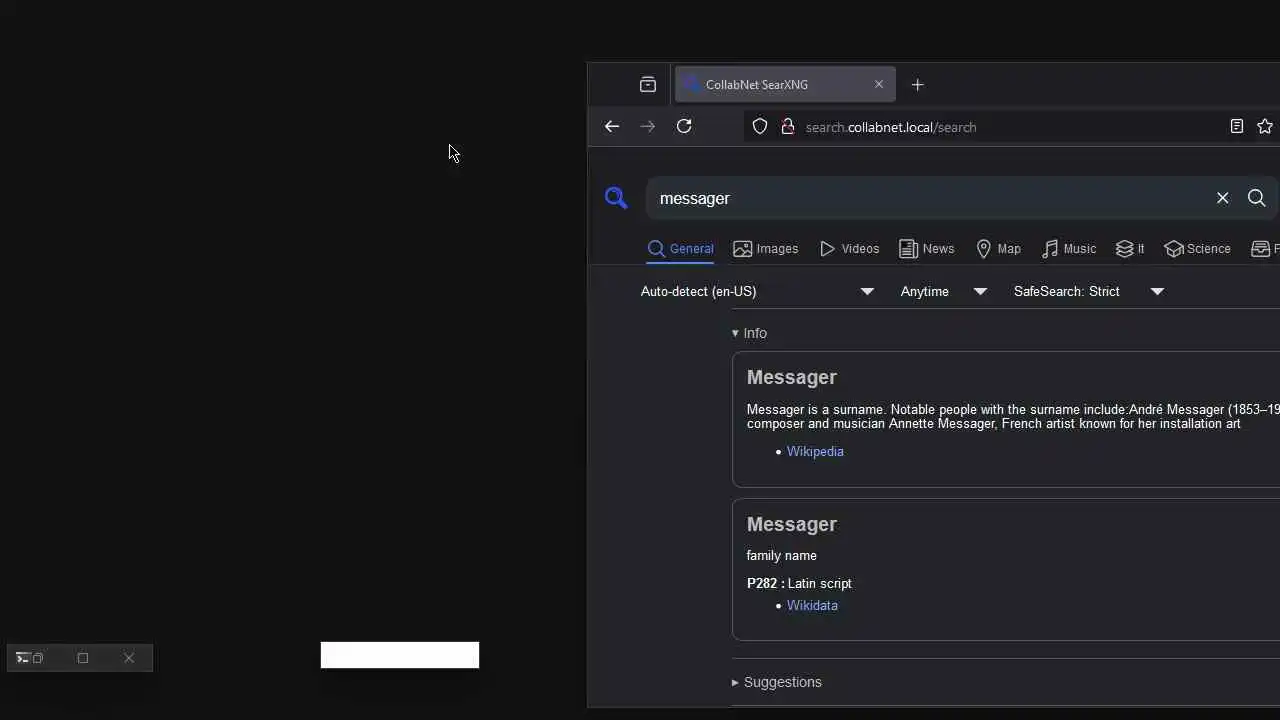Clear the search query with X
This screenshot has width=1280, height=720.
[1222, 198]
